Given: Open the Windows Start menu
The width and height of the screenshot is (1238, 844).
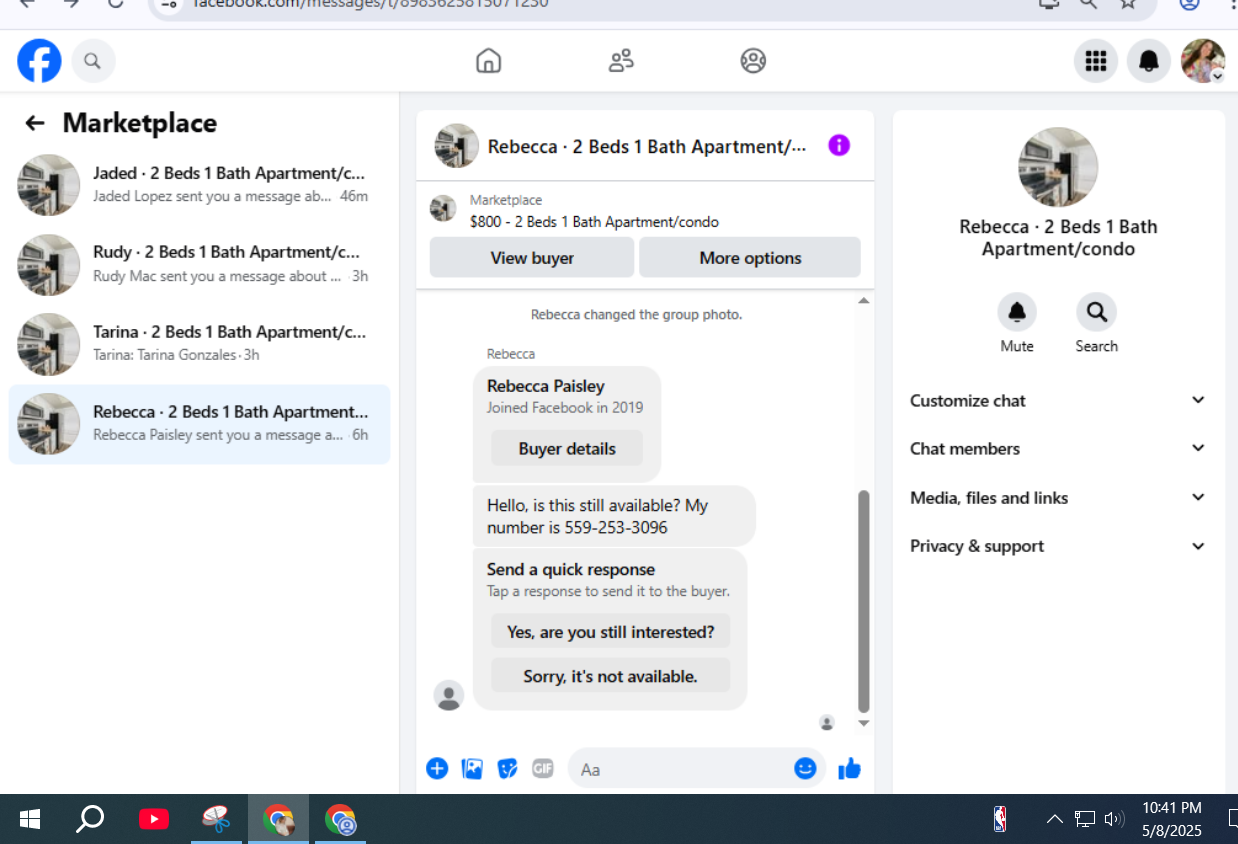Looking at the screenshot, I should point(30,820).
